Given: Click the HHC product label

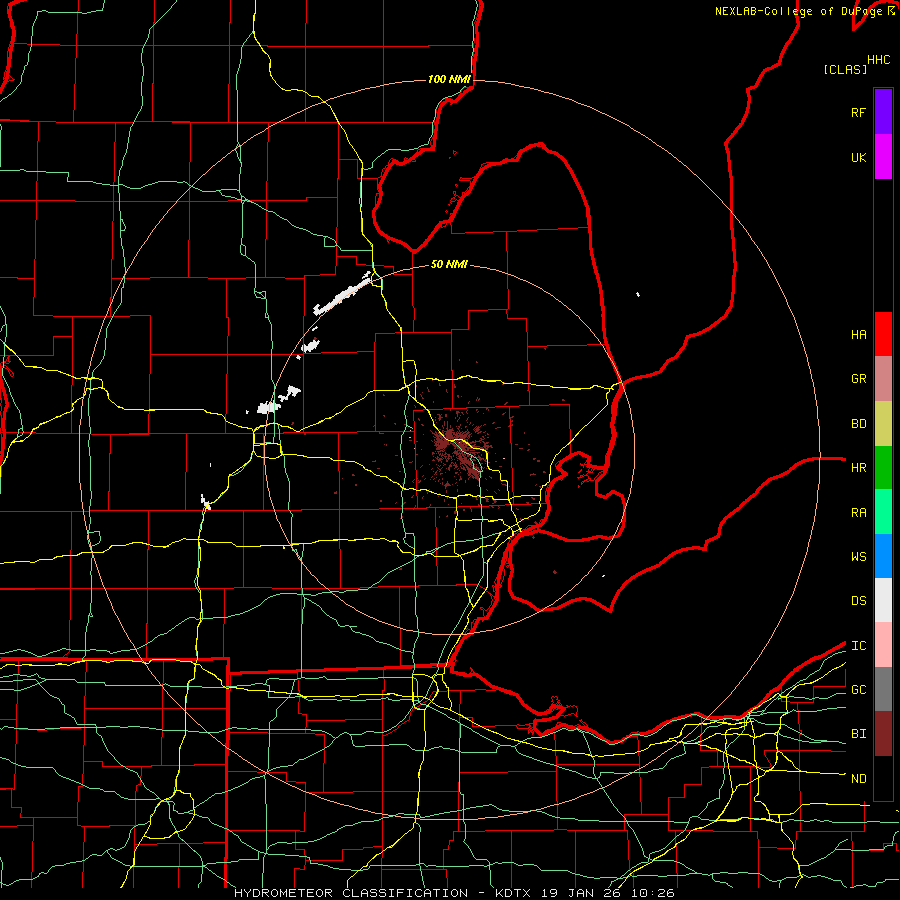Looking at the screenshot, I should click(879, 60).
